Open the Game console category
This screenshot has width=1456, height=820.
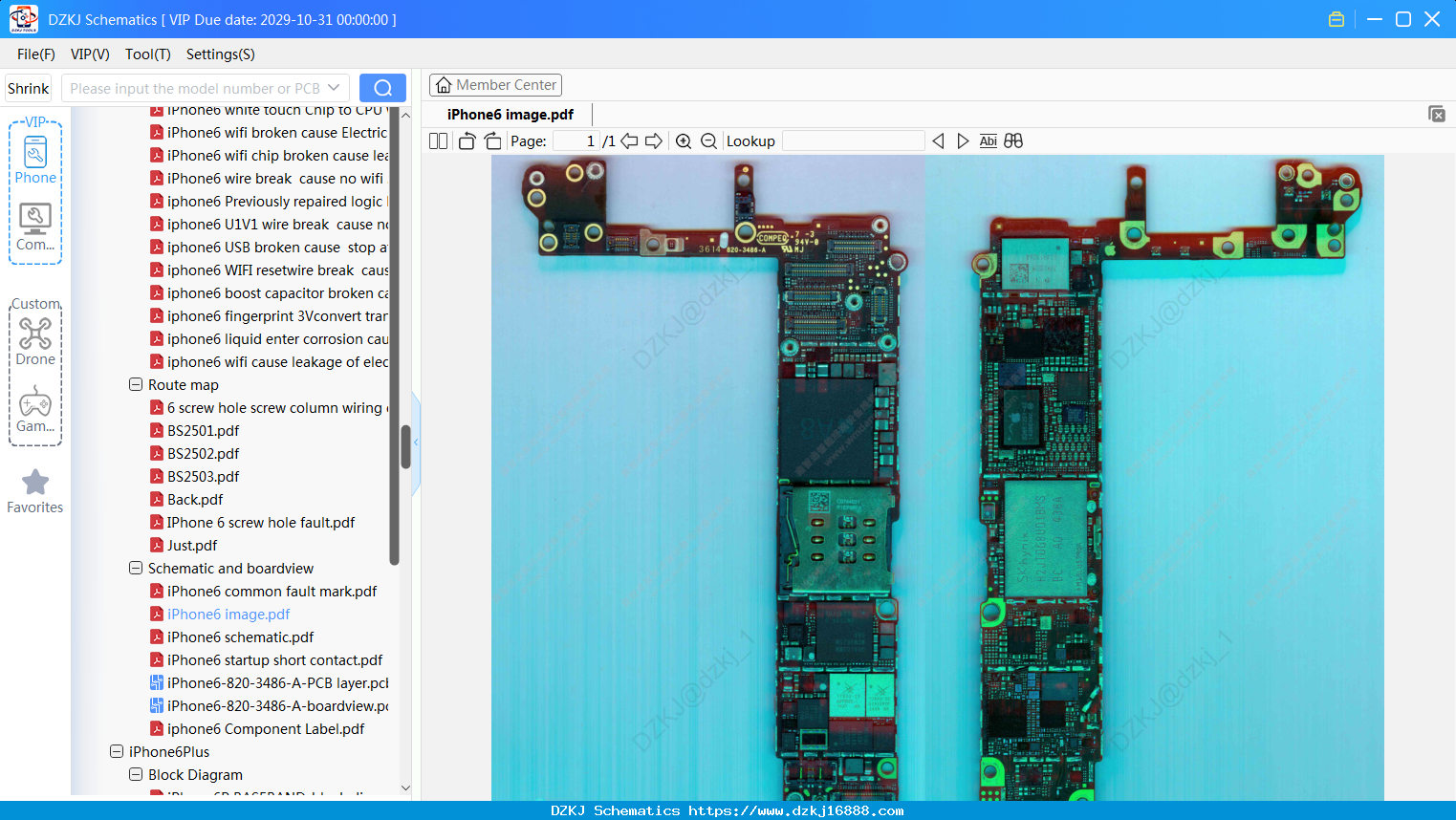[35, 409]
